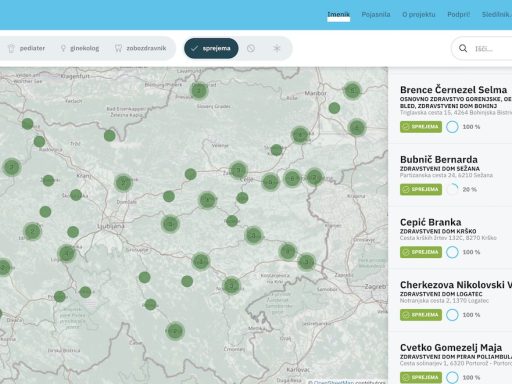Open the O projektu page
This screenshot has width=512, height=384.
pyautogui.click(x=419, y=14)
